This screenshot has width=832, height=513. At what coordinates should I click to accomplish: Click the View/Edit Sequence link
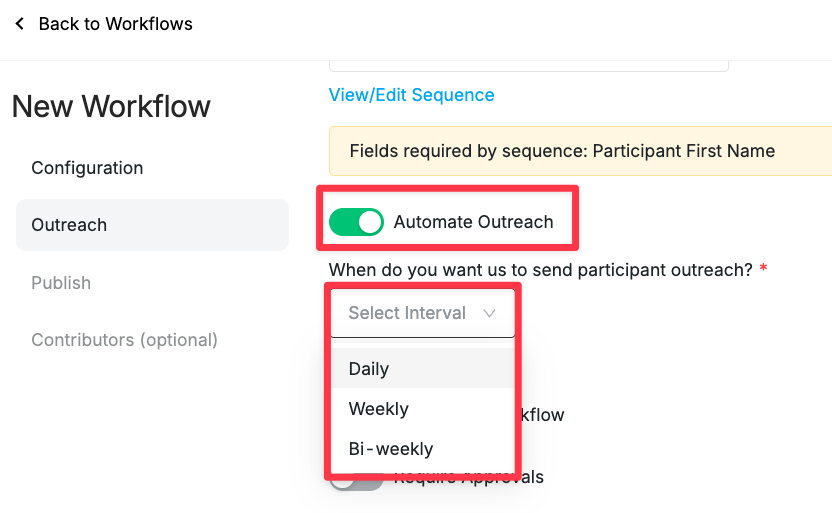[x=411, y=95]
